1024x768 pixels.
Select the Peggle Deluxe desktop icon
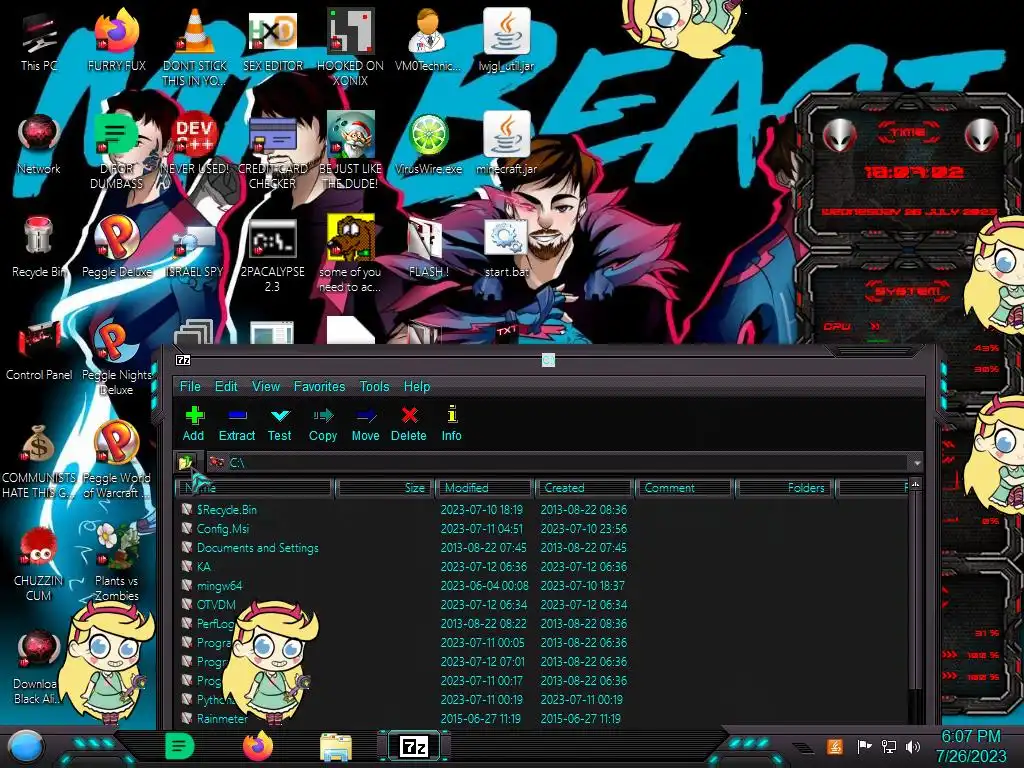pos(116,247)
